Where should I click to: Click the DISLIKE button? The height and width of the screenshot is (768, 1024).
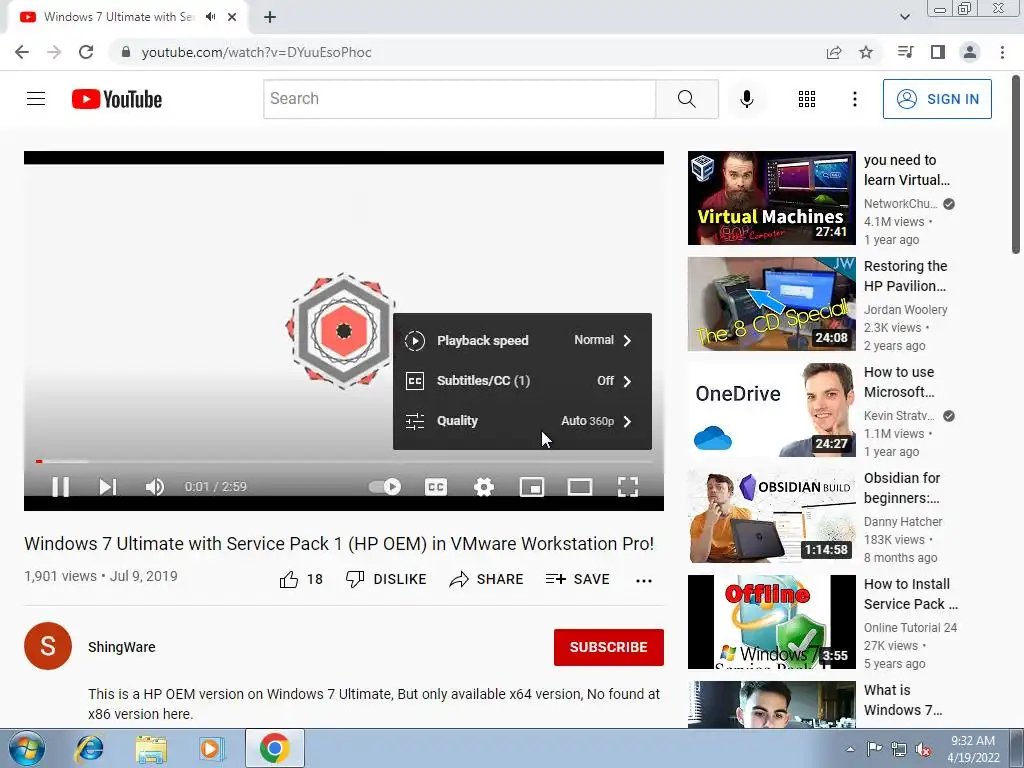point(386,579)
